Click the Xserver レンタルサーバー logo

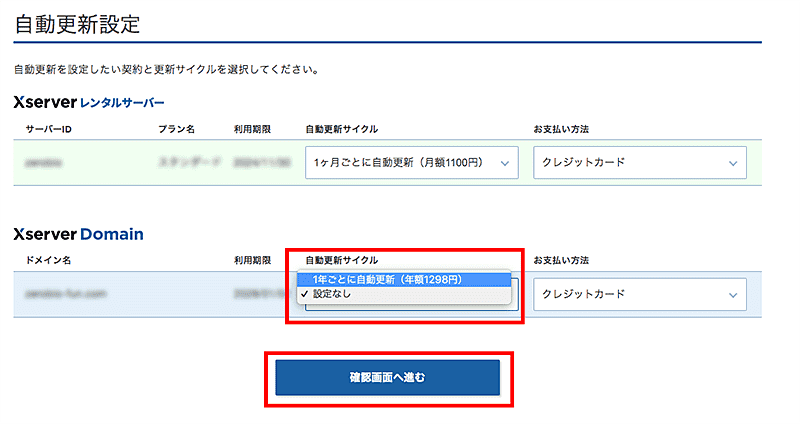pyautogui.click(x=89, y=103)
